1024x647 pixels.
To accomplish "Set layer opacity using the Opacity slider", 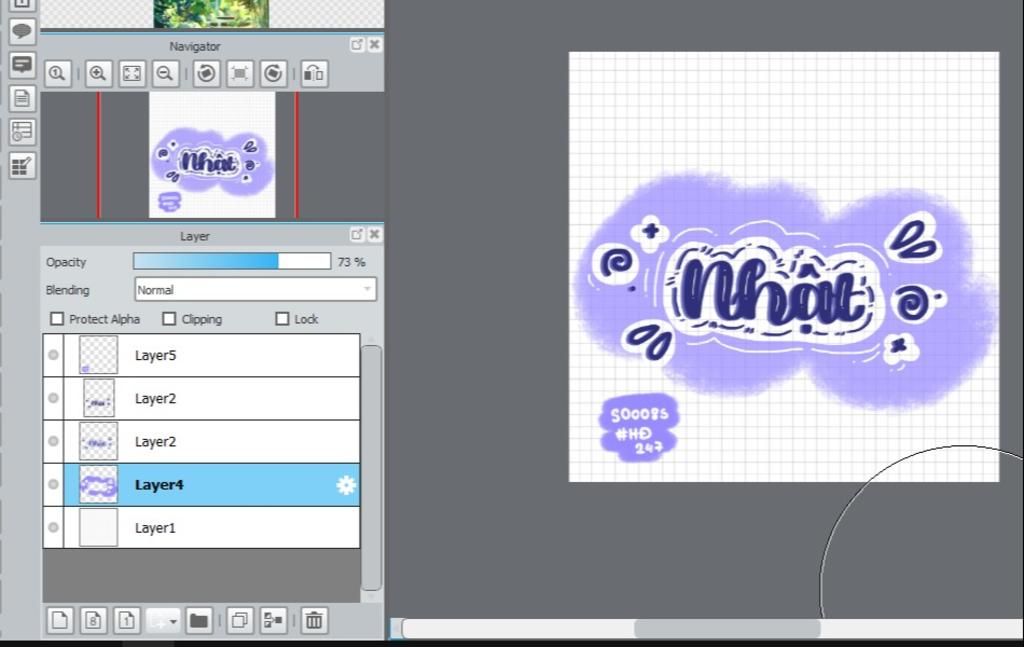I will (x=232, y=262).
